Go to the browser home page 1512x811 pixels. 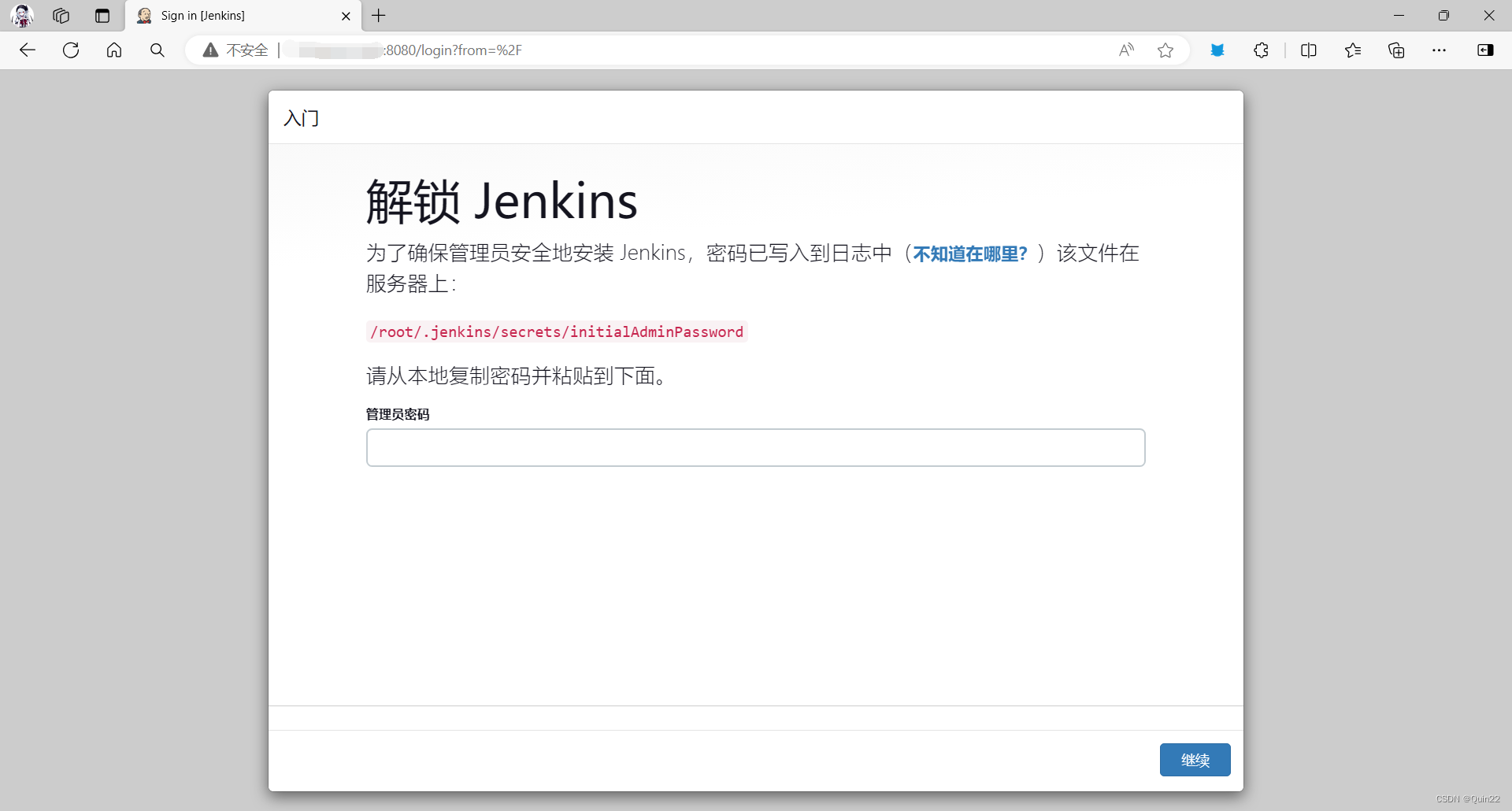[x=114, y=50]
